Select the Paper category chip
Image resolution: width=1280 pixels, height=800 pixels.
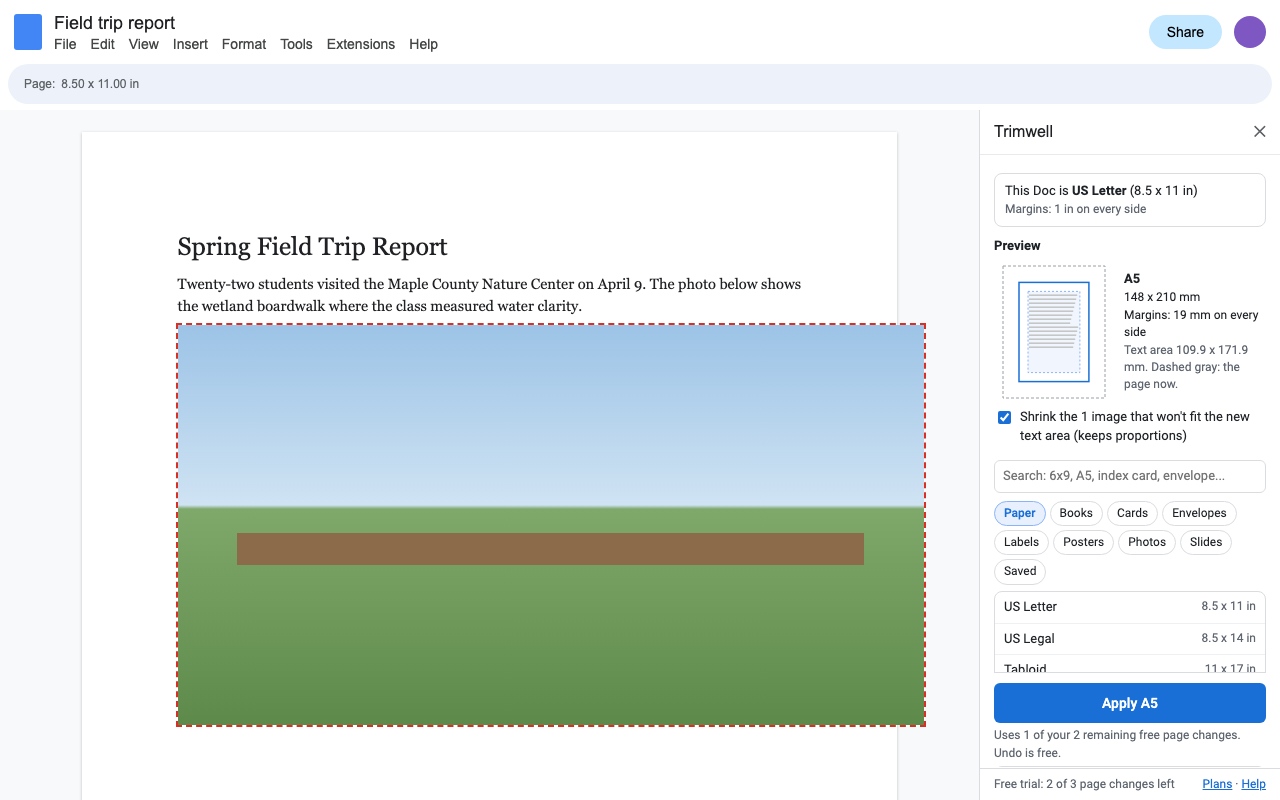click(1020, 513)
